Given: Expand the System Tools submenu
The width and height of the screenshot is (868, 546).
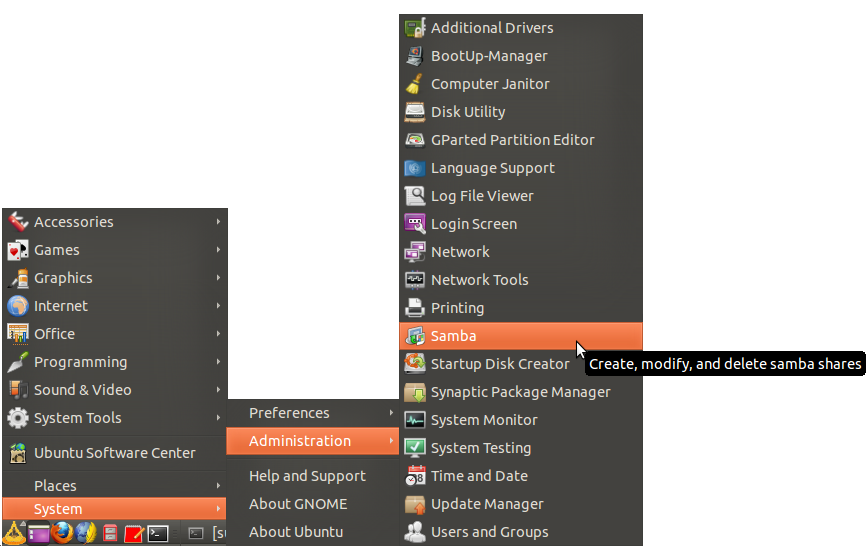Looking at the screenshot, I should (115, 418).
